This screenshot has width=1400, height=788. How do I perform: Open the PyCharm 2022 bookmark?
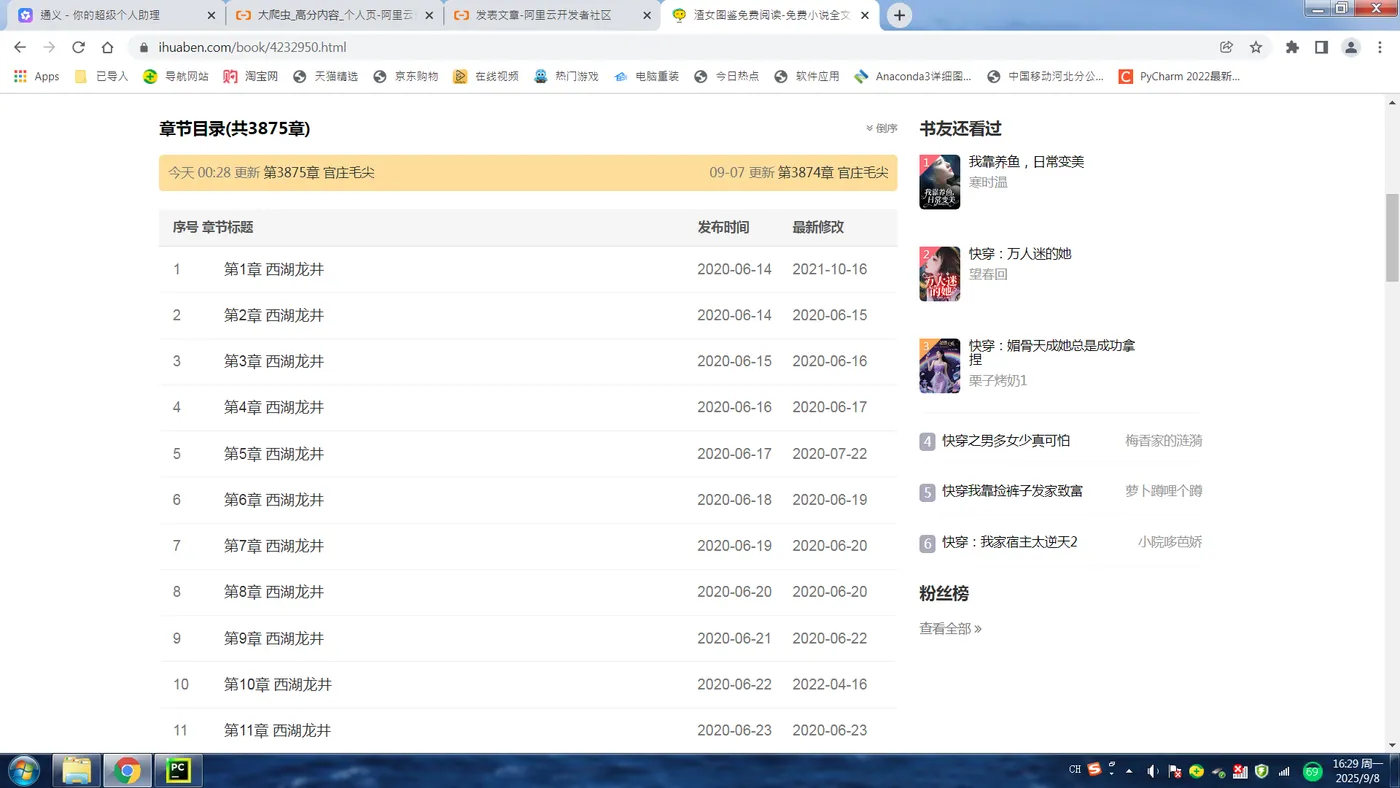point(1179,76)
